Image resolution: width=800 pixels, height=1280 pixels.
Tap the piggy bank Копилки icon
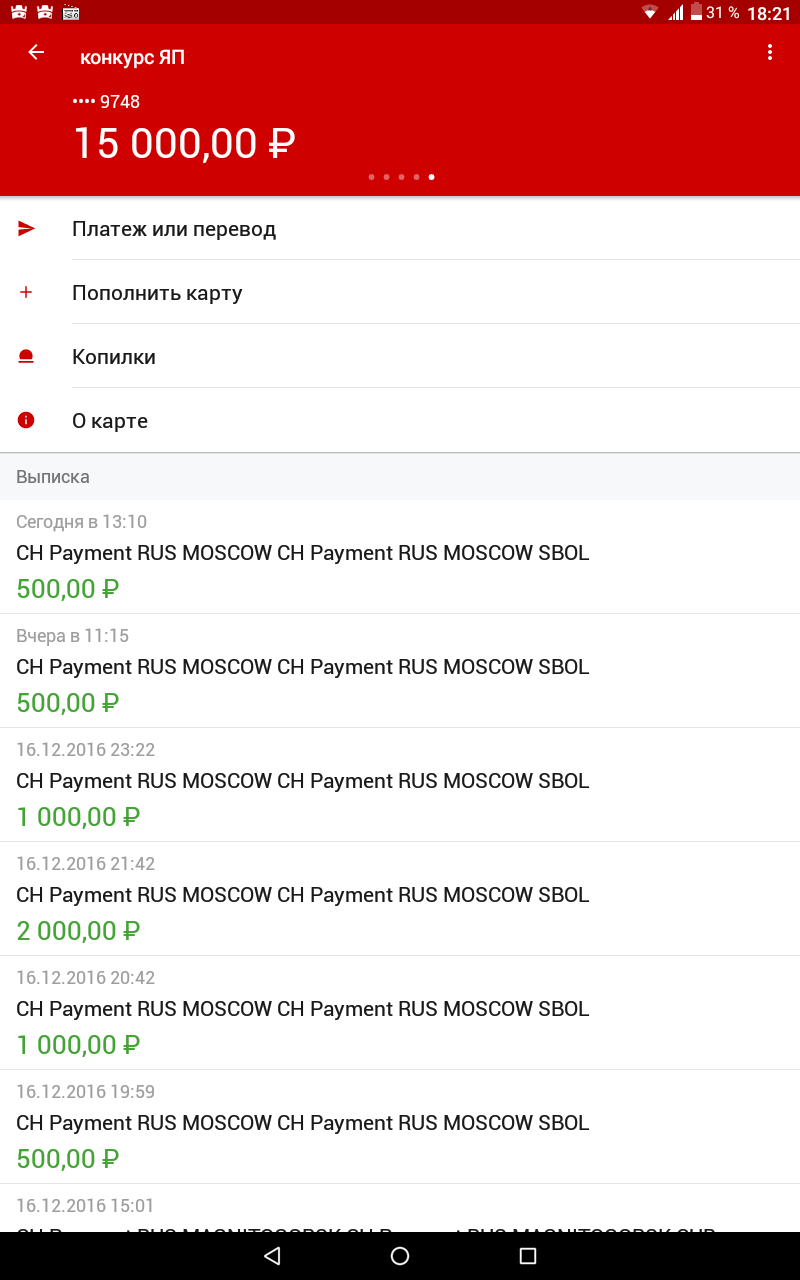click(26, 356)
